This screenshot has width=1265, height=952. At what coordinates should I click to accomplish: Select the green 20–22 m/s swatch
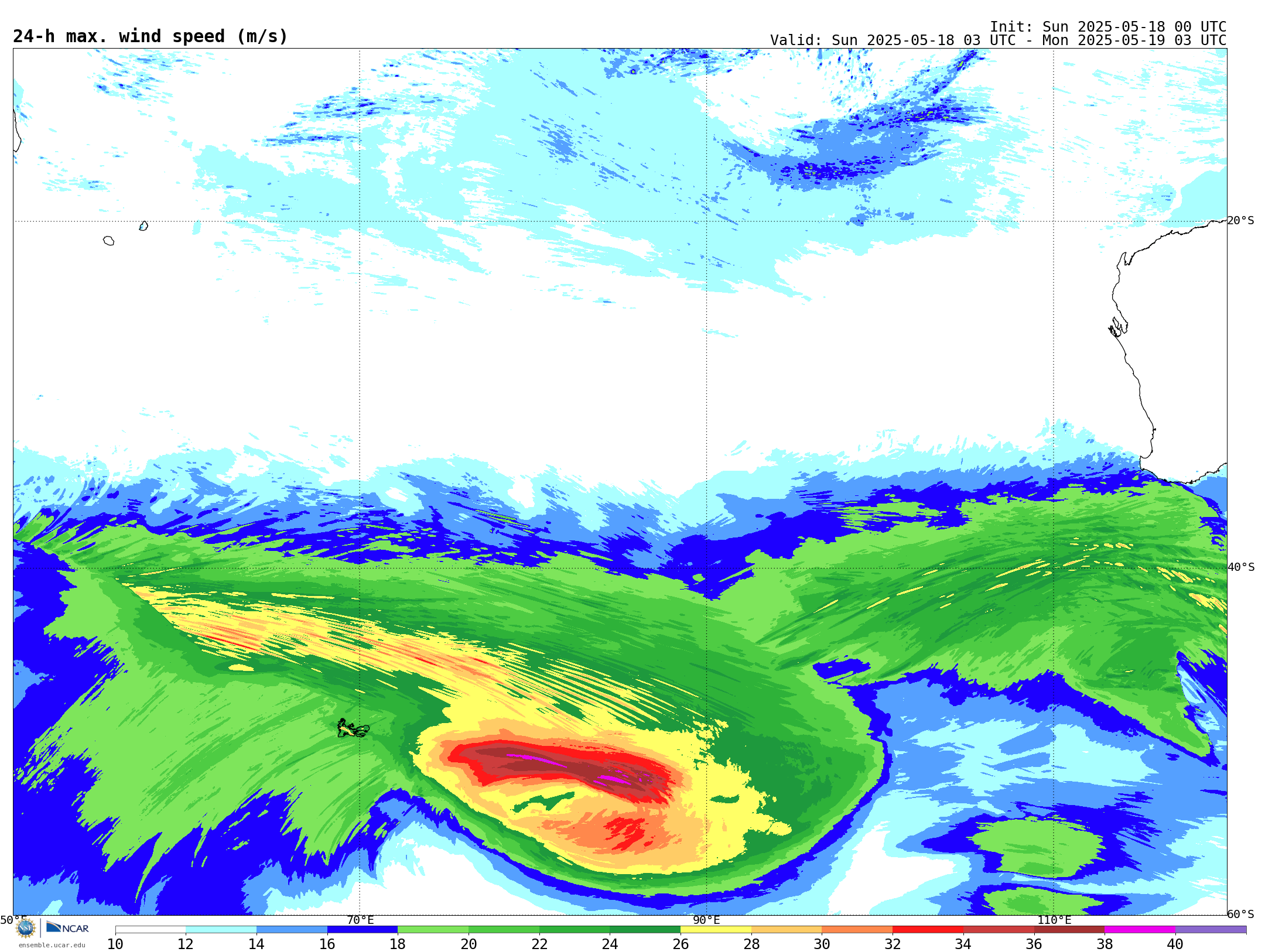coord(504,930)
